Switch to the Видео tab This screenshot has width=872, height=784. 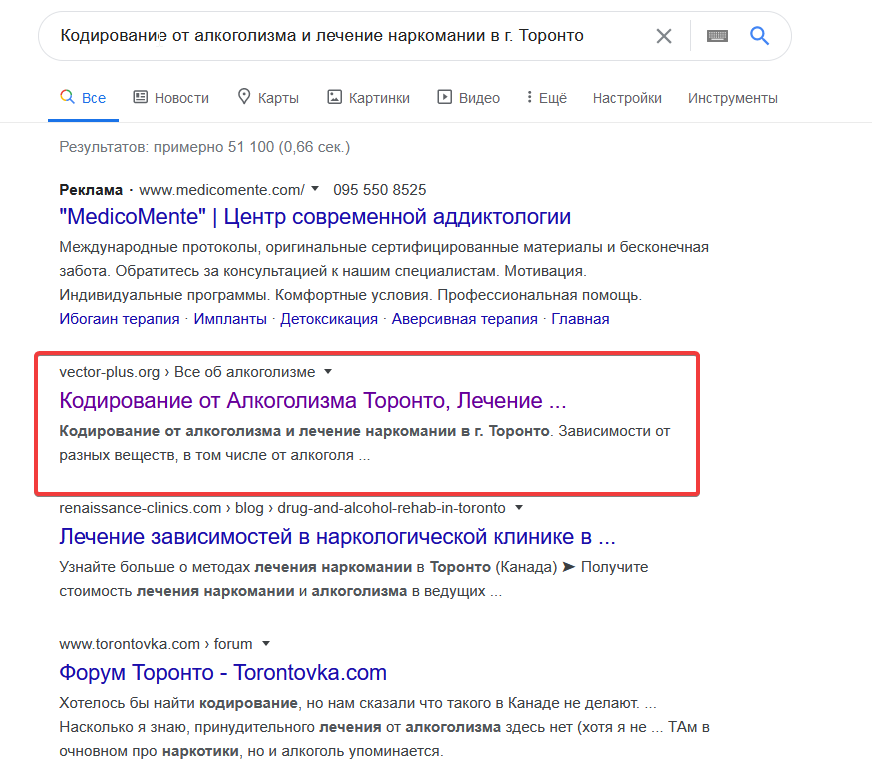(468, 98)
